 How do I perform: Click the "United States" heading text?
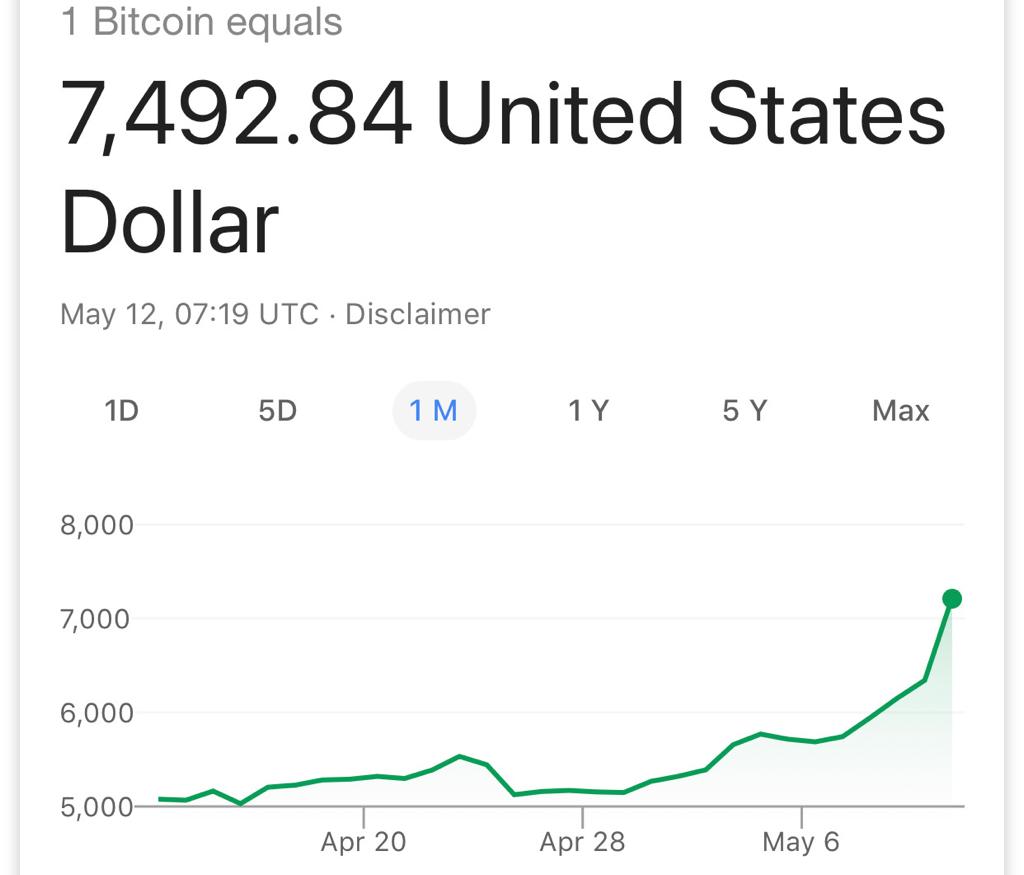click(691, 116)
